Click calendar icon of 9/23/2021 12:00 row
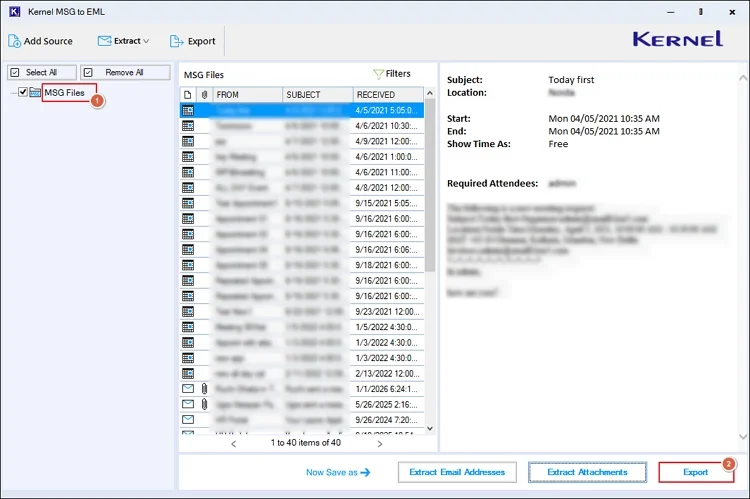 [188, 311]
